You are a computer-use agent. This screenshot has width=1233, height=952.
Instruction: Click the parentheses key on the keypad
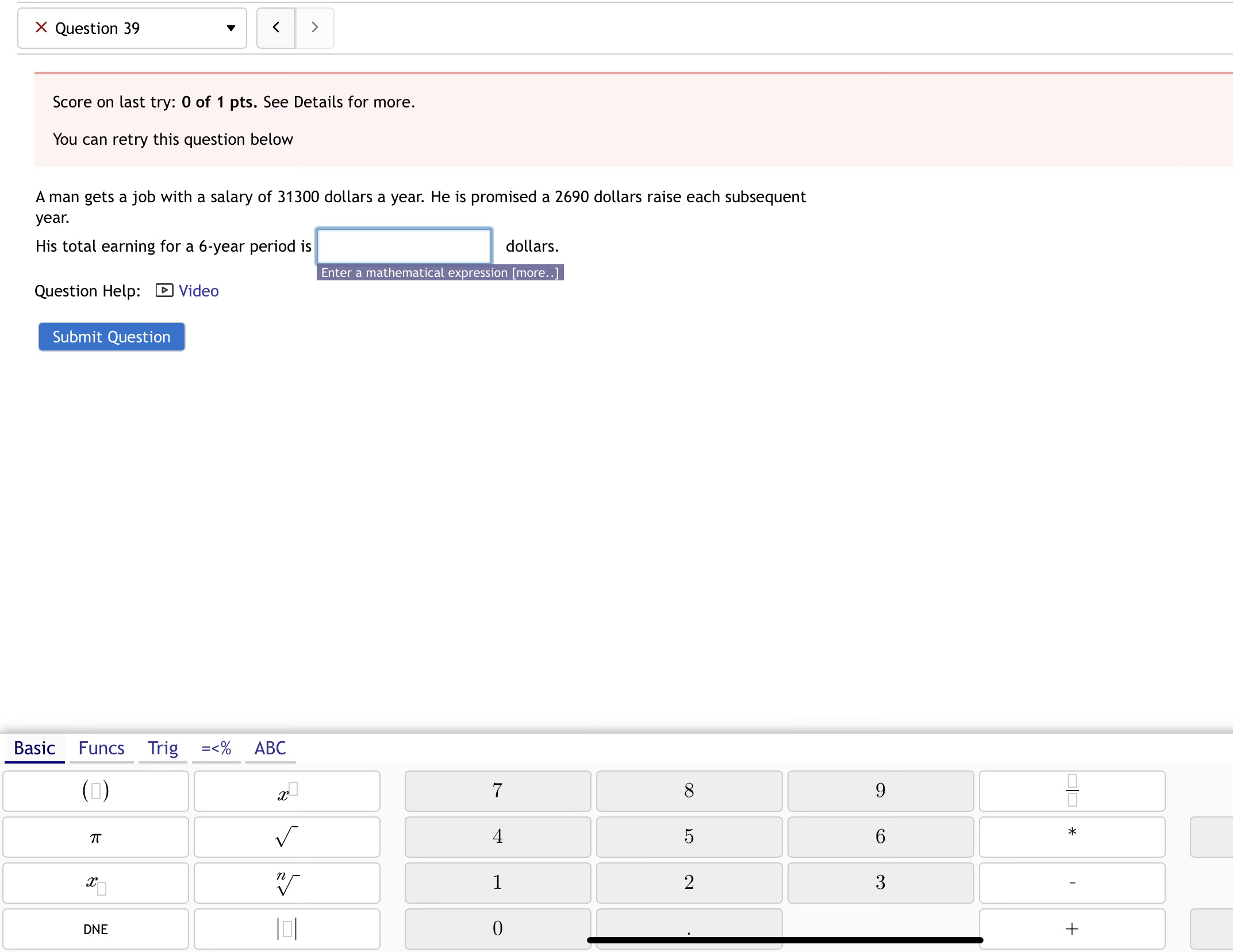pos(95,791)
